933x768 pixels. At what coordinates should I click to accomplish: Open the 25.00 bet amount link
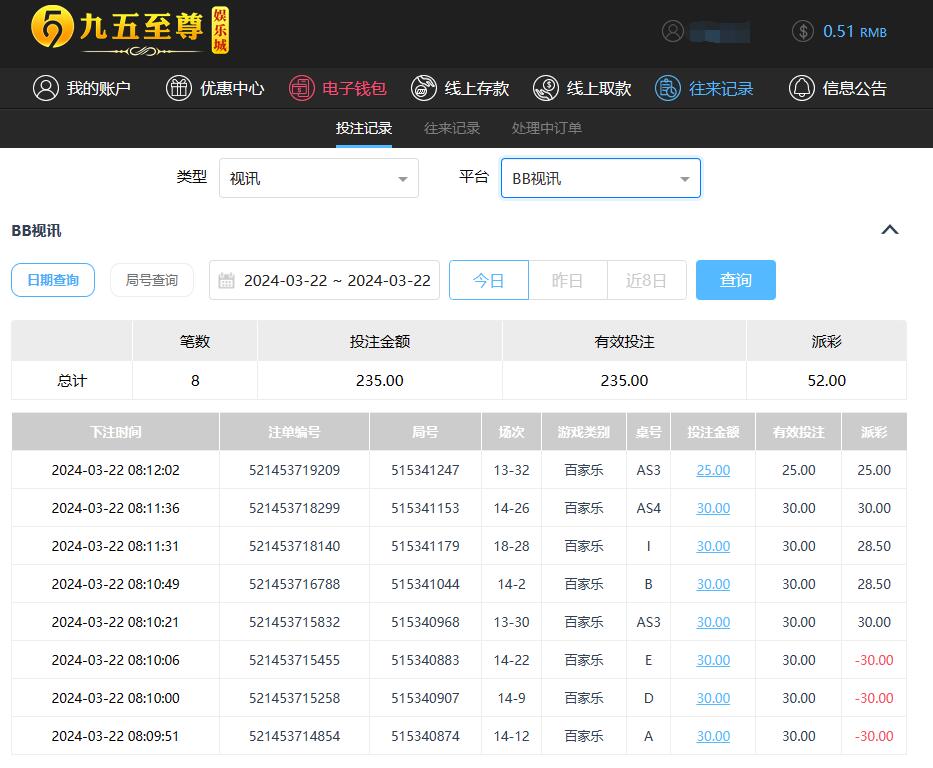click(x=713, y=470)
